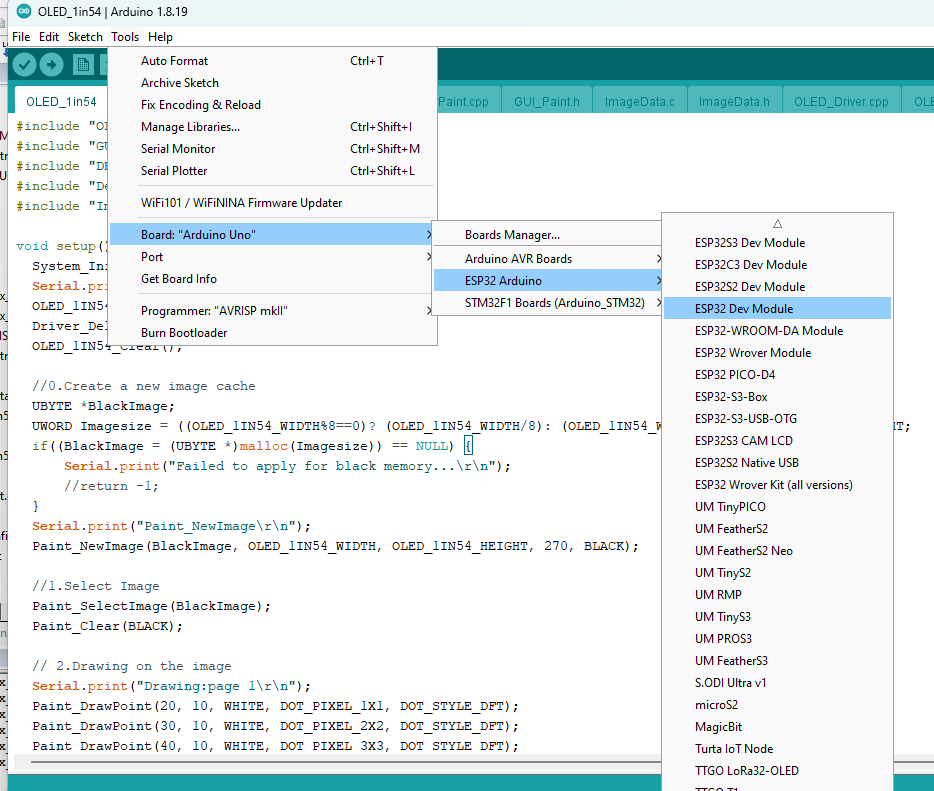Viewport: 934px width, 791px height.
Task: Select UM FeatherS2 Neo board
Action: [x=777, y=551]
